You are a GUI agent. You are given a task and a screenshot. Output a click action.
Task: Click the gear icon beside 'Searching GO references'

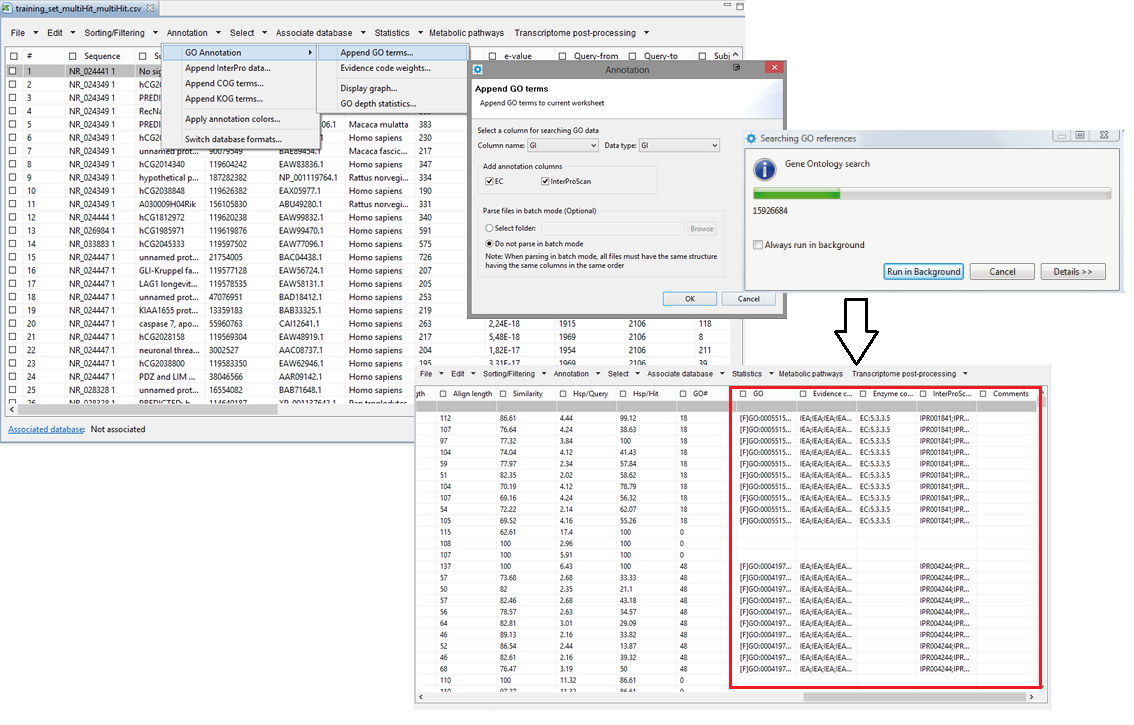click(751, 138)
